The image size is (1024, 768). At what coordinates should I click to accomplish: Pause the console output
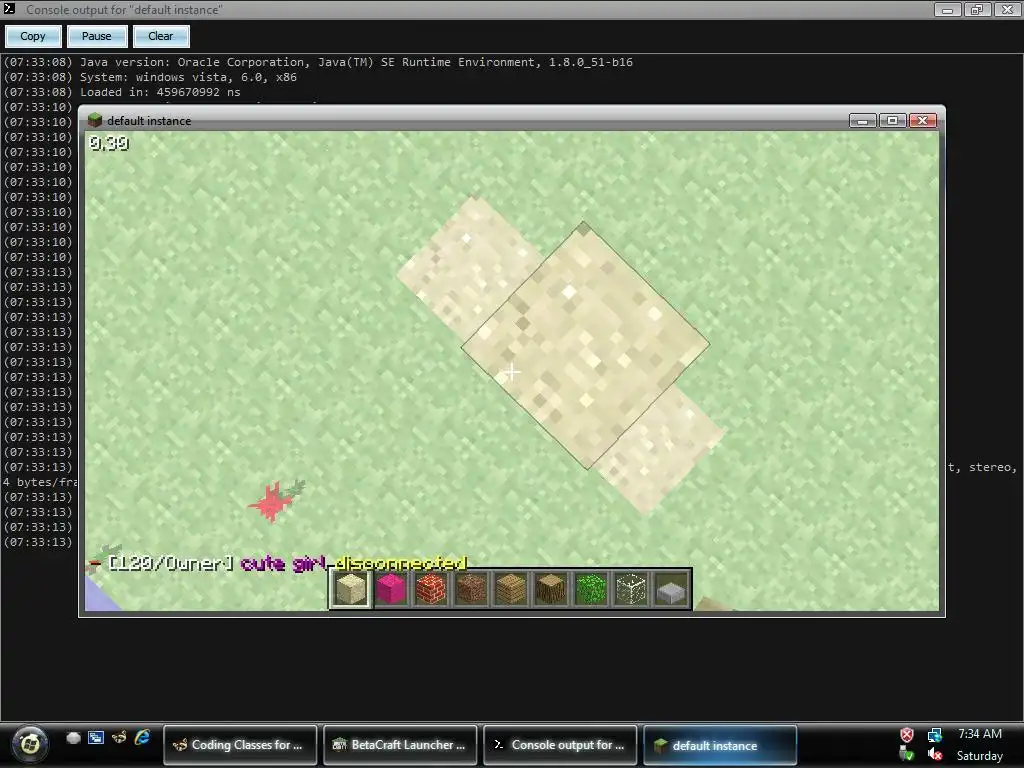[96, 36]
